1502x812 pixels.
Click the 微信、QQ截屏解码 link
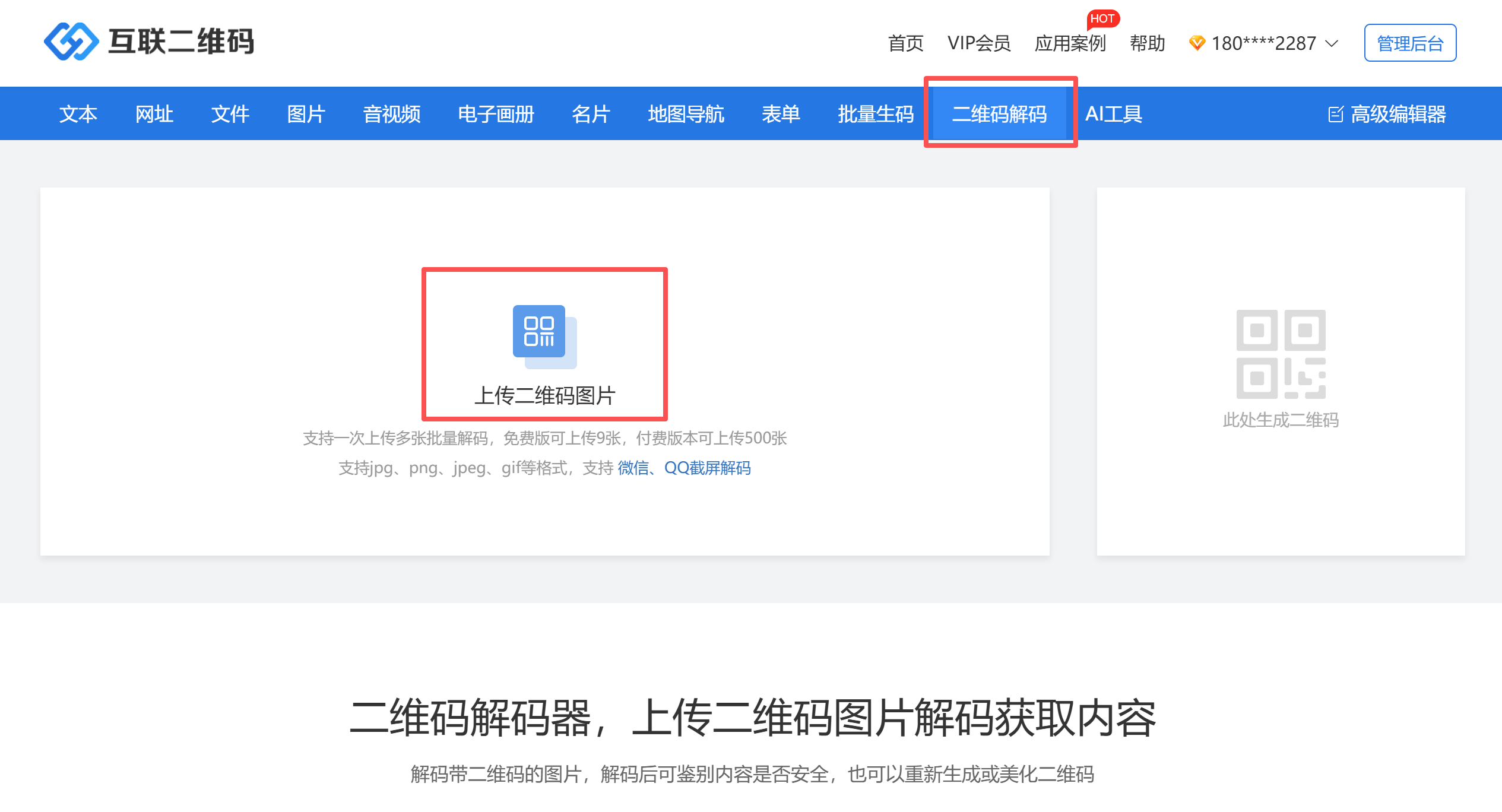click(x=684, y=468)
